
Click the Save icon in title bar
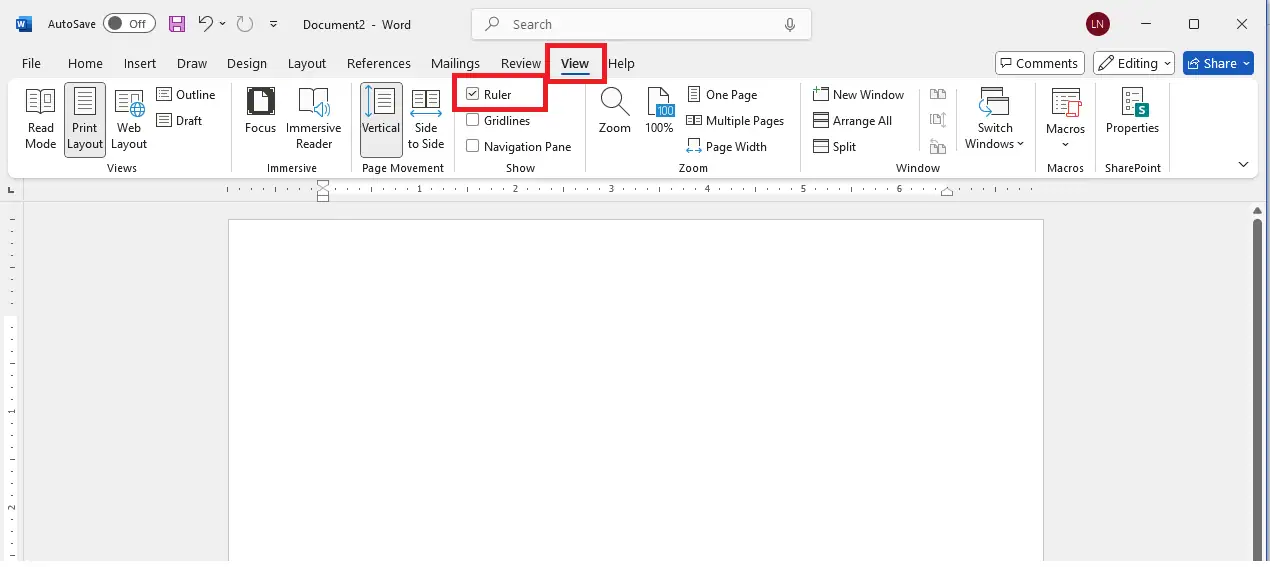(x=177, y=24)
